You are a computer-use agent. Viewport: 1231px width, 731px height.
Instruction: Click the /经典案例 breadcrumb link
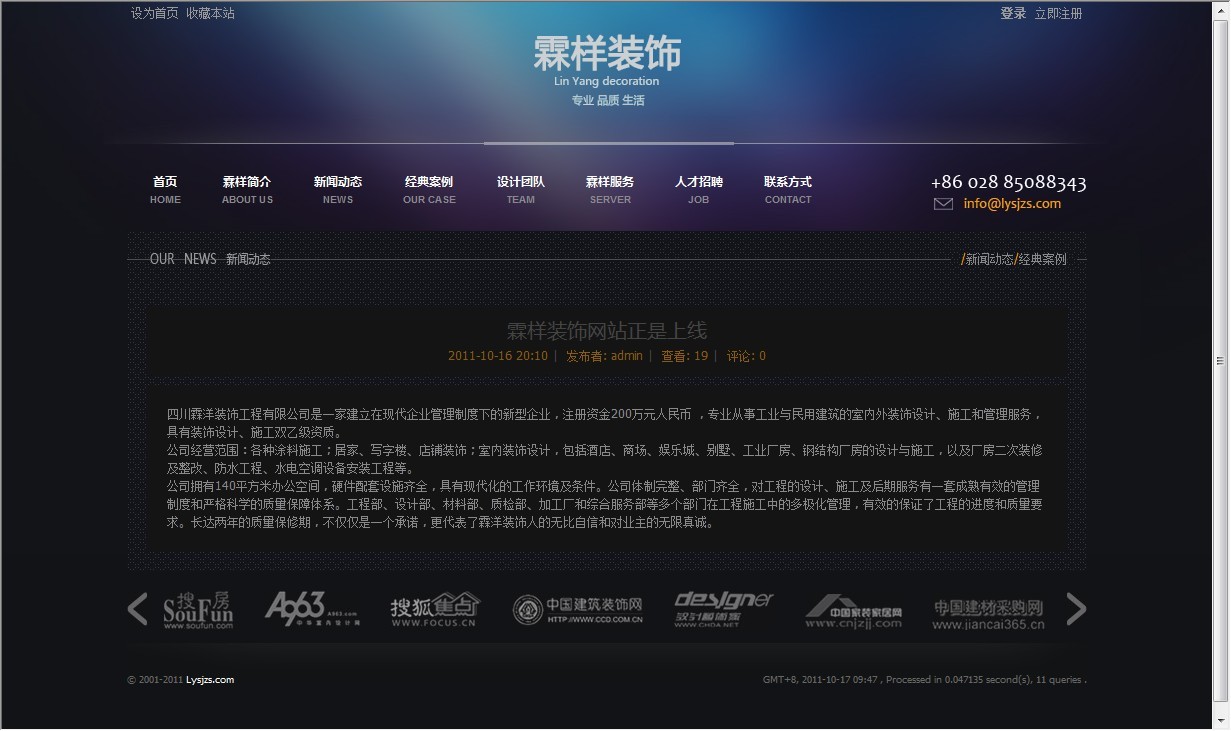coord(1041,259)
